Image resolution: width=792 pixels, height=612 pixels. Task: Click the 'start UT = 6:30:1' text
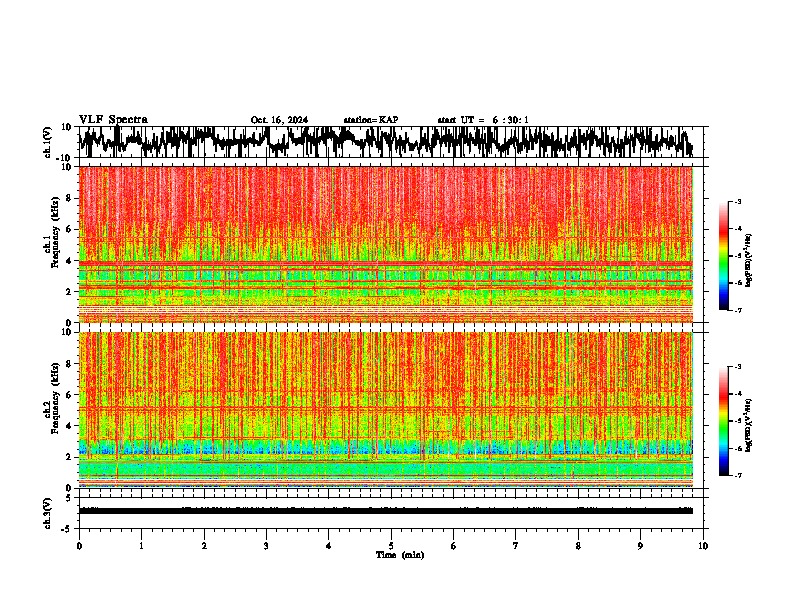click(x=483, y=120)
